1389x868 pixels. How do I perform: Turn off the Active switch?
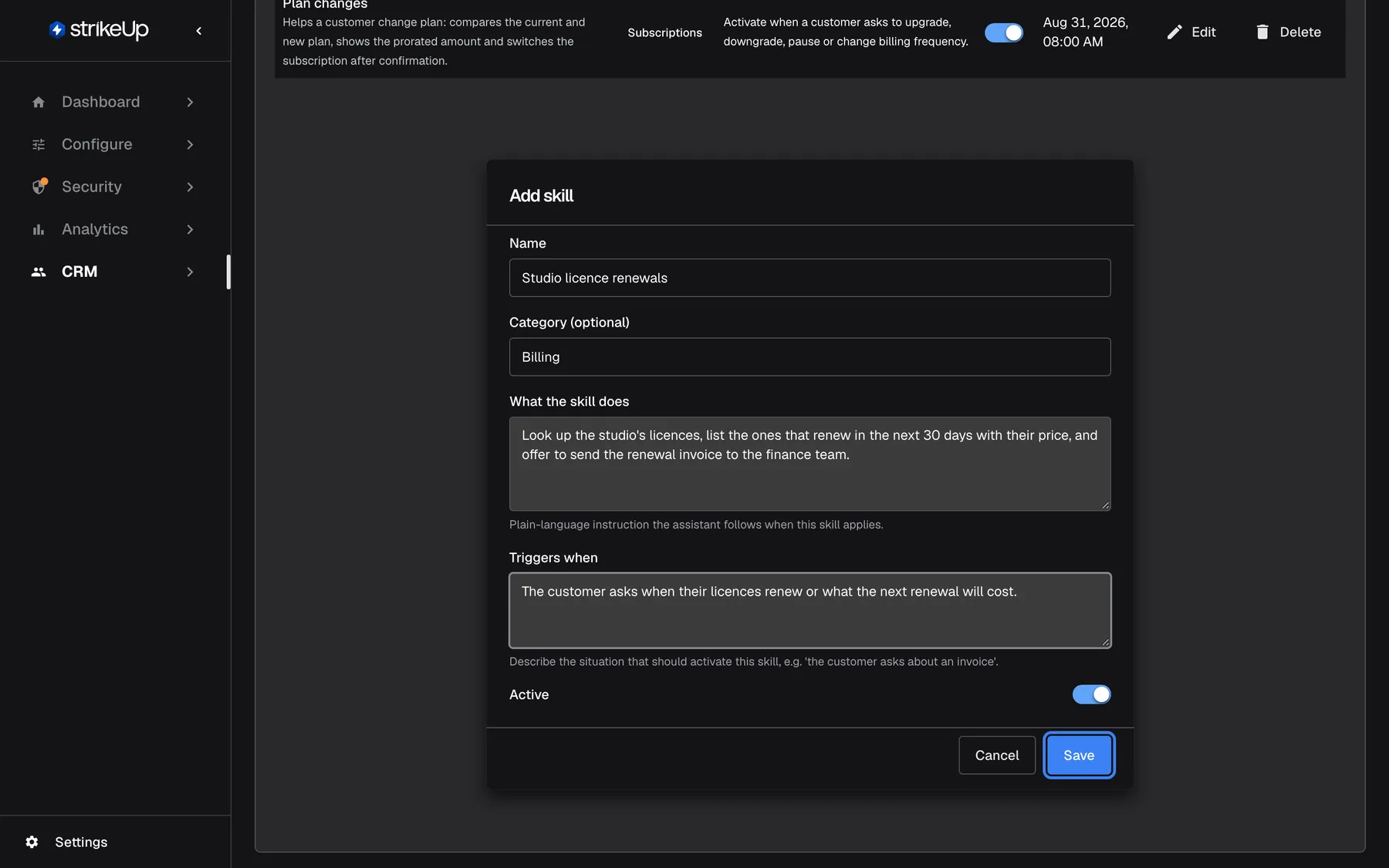[x=1091, y=694]
